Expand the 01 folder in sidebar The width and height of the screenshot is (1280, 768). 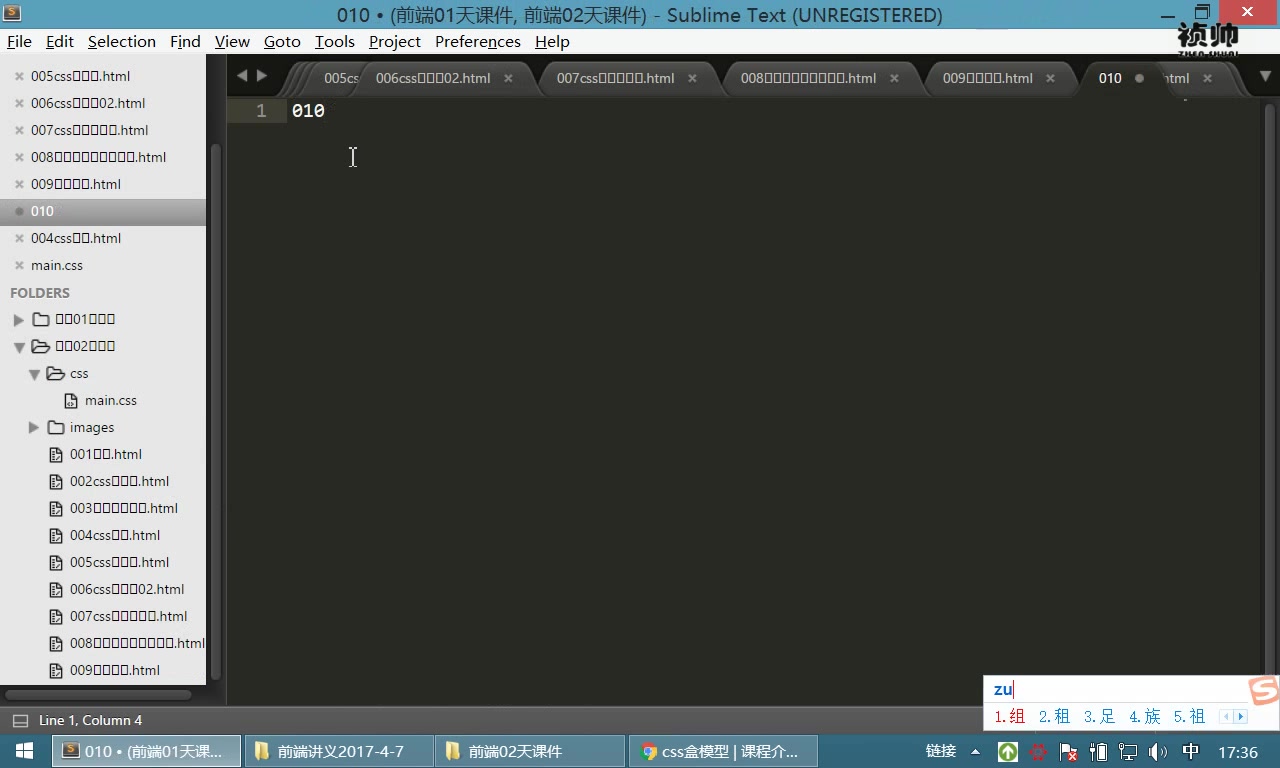click(18, 320)
